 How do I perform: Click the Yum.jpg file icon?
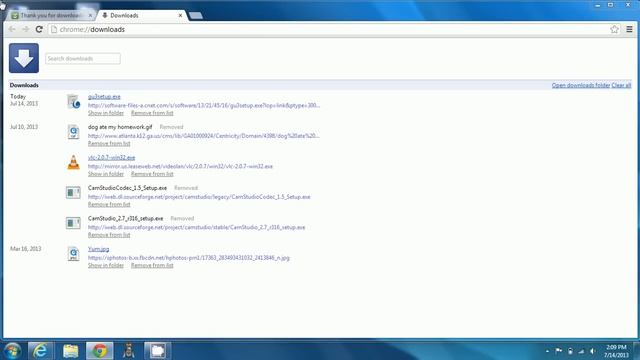click(73, 253)
